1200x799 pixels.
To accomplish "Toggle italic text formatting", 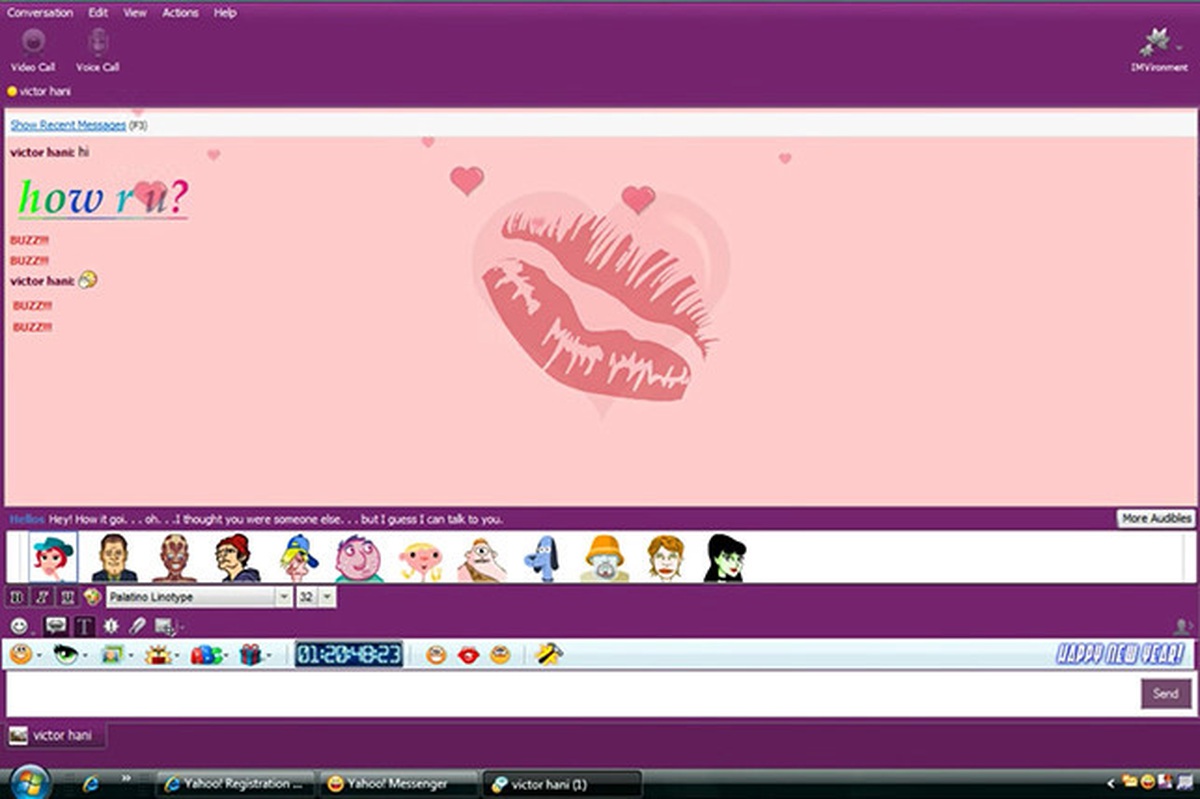I will (42, 597).
